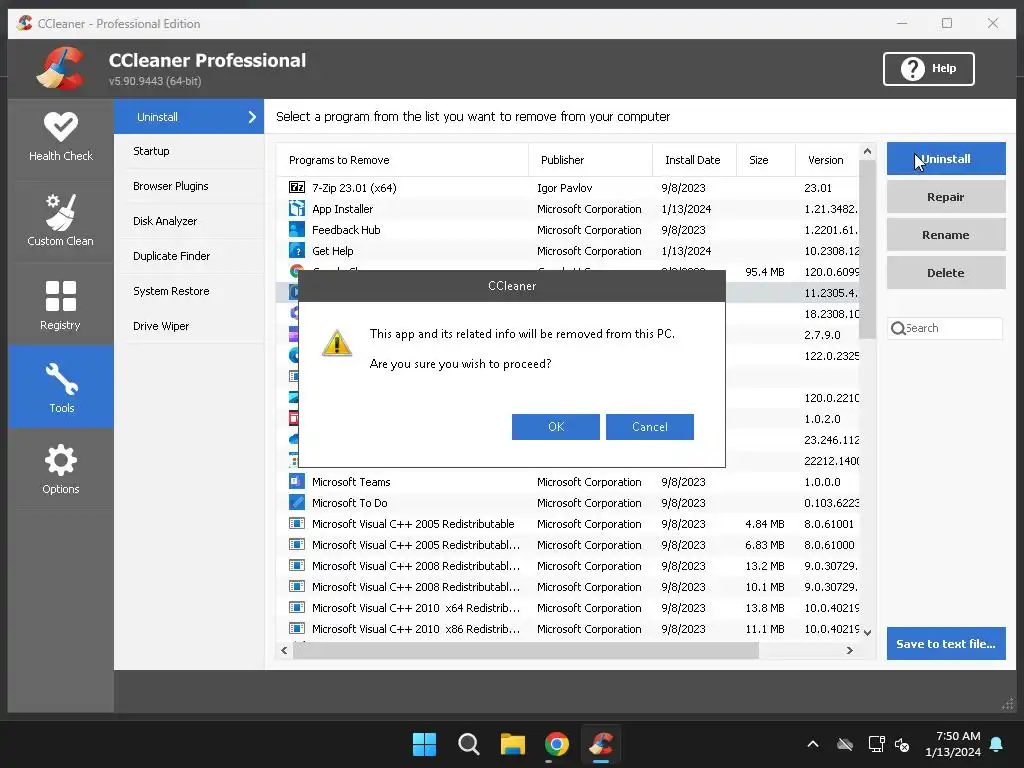Open the Help button

point(929,69)
